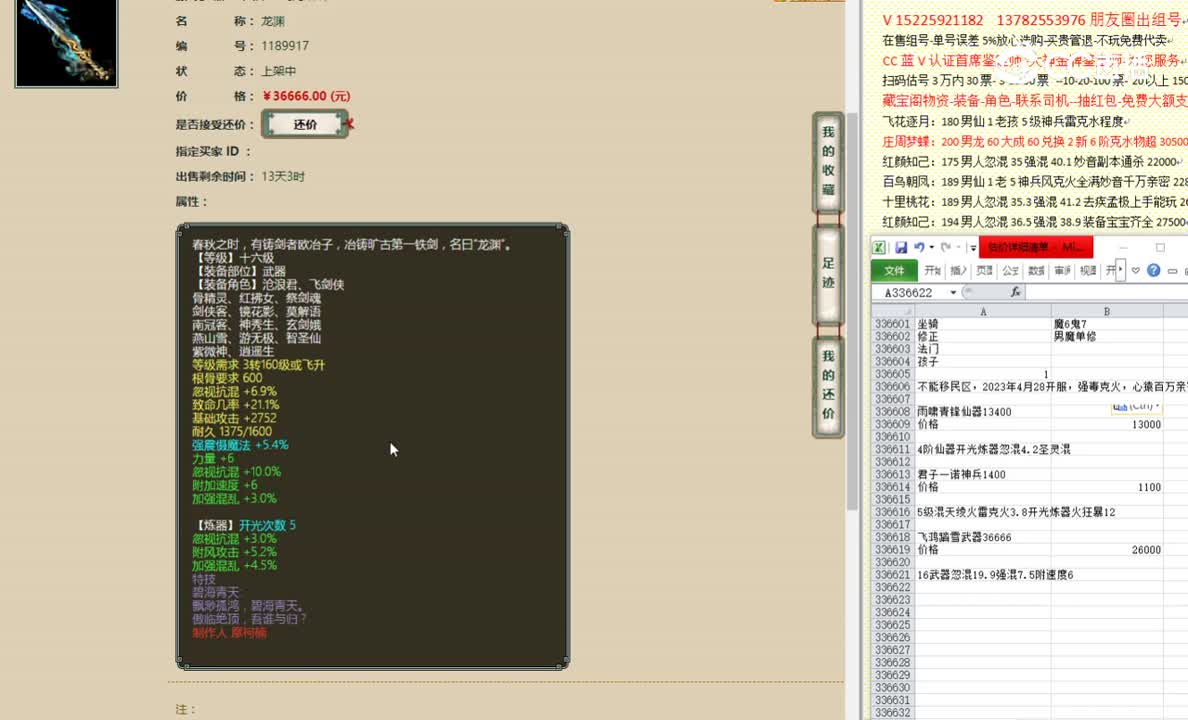The image size is (1188, 720).
Task: Select column B header in Excel
Action: click(1107, 311)
